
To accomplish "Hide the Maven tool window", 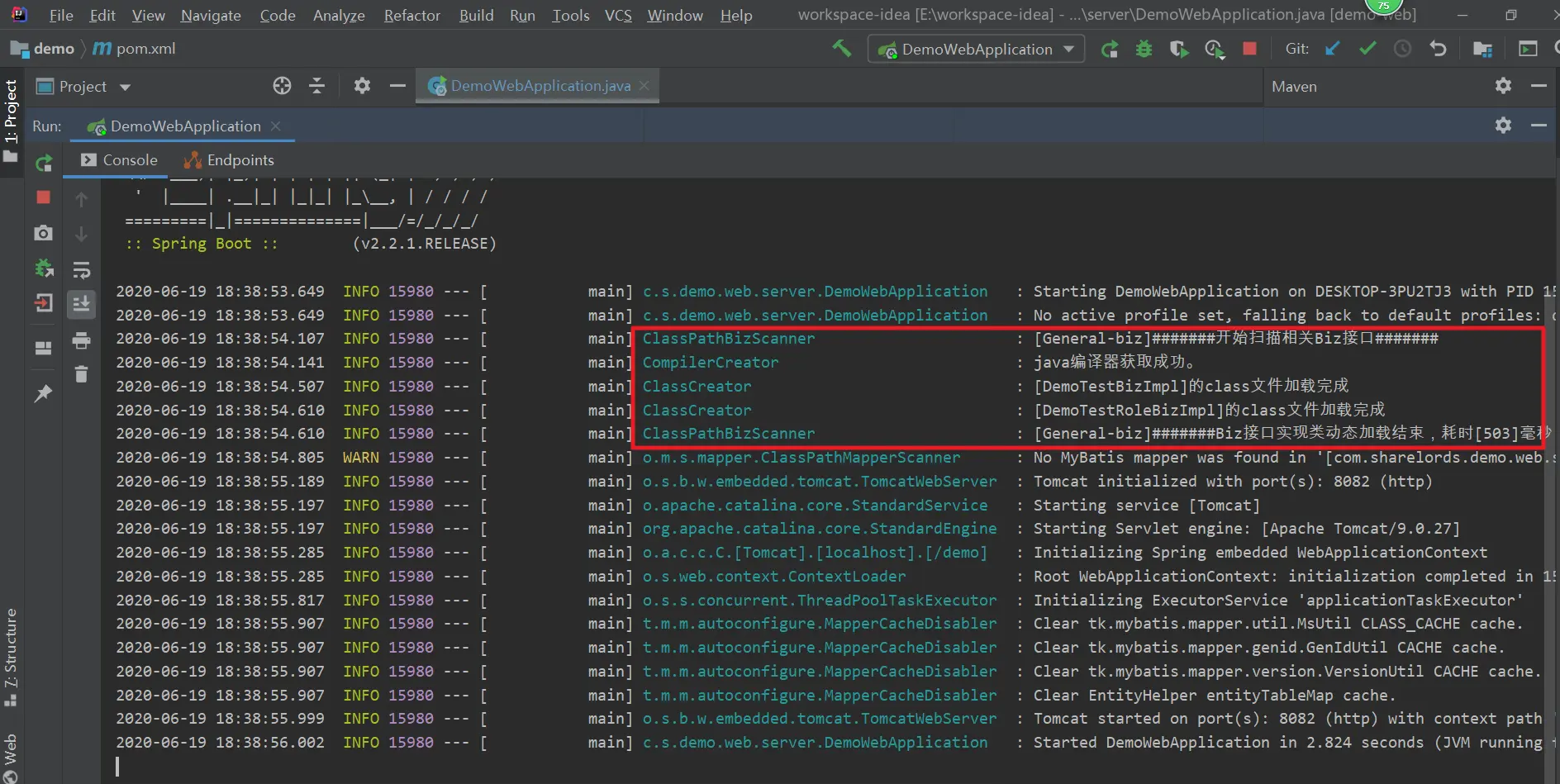I will point(1539,85).
